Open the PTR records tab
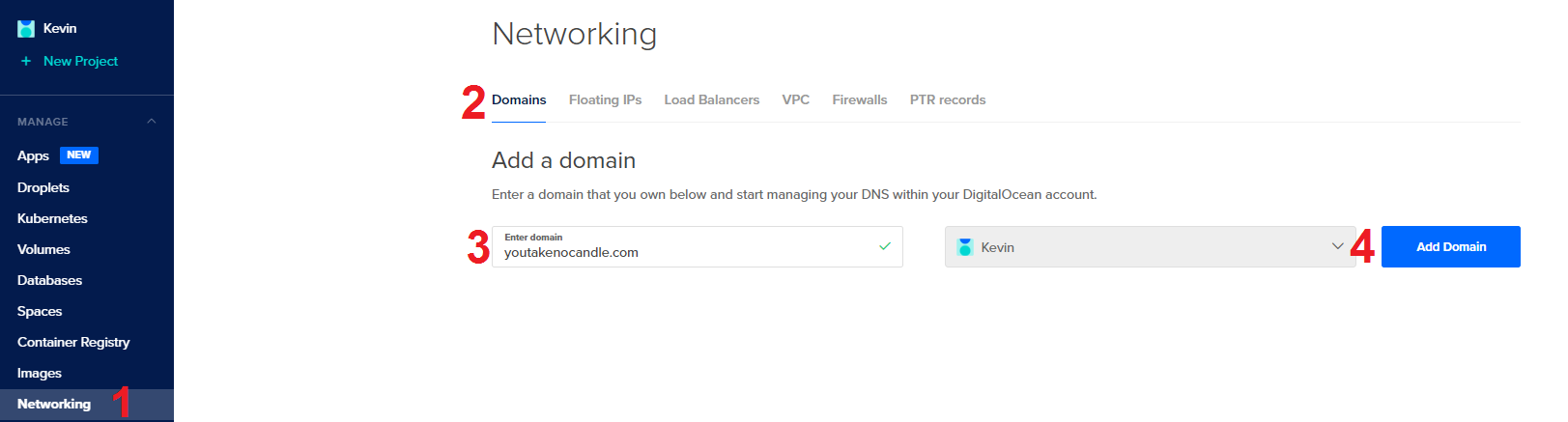Image resolution: width=1568 pixels, height=422 pixels. coord(947,100)
